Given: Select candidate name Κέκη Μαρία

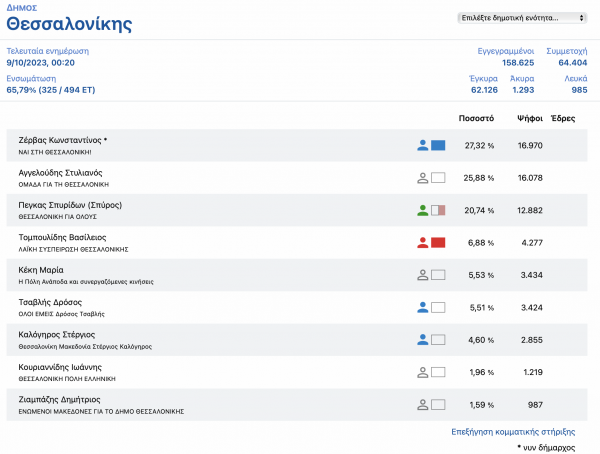Looking at the screenshot, I should (x=41, y=270).
